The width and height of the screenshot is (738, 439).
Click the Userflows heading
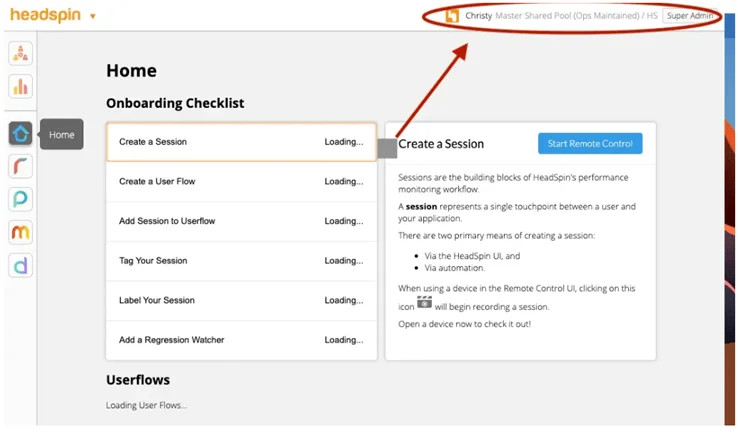click(x=138, y=380)
